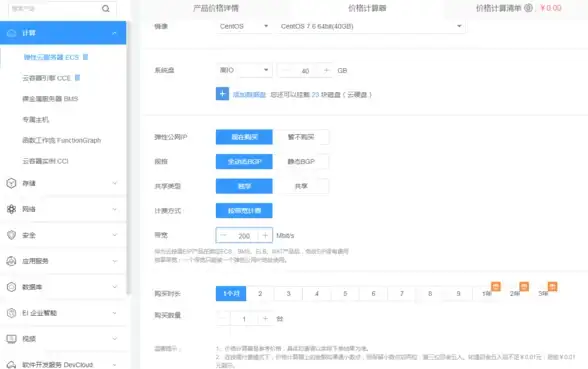This screenshot has height=369, width=588.
Task: Open CentOS 7.6 64bit(40GB) version dropdown
Action: click(371, 26)
